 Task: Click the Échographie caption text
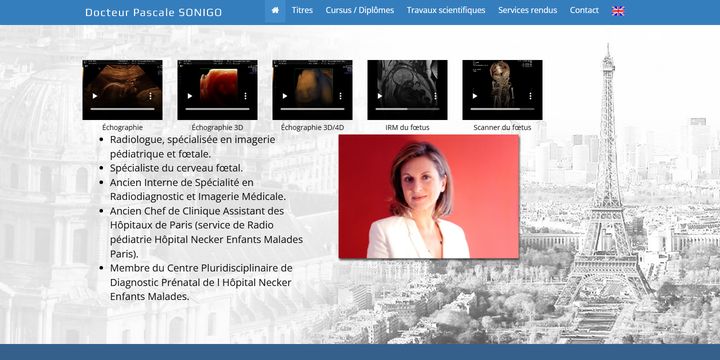tap(123, 127)
